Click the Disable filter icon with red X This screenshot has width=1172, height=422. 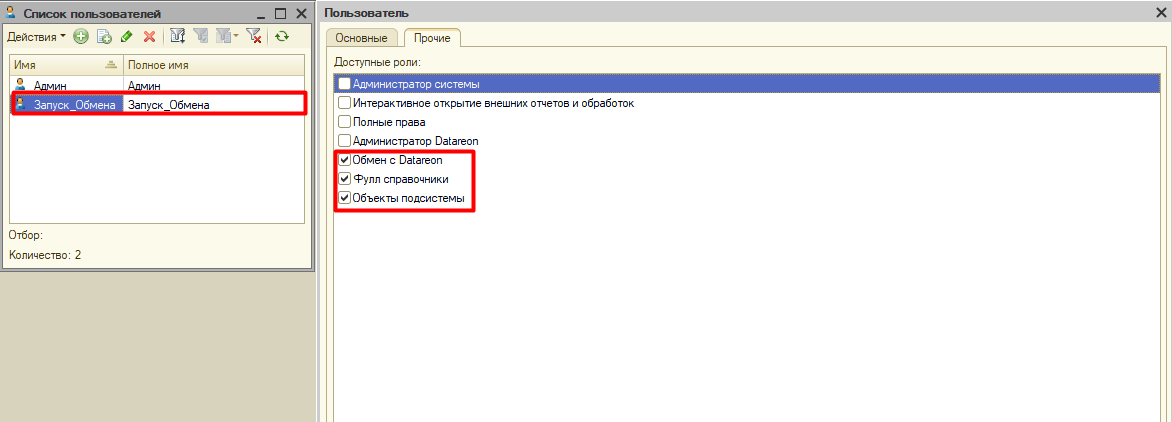[254, 37]
